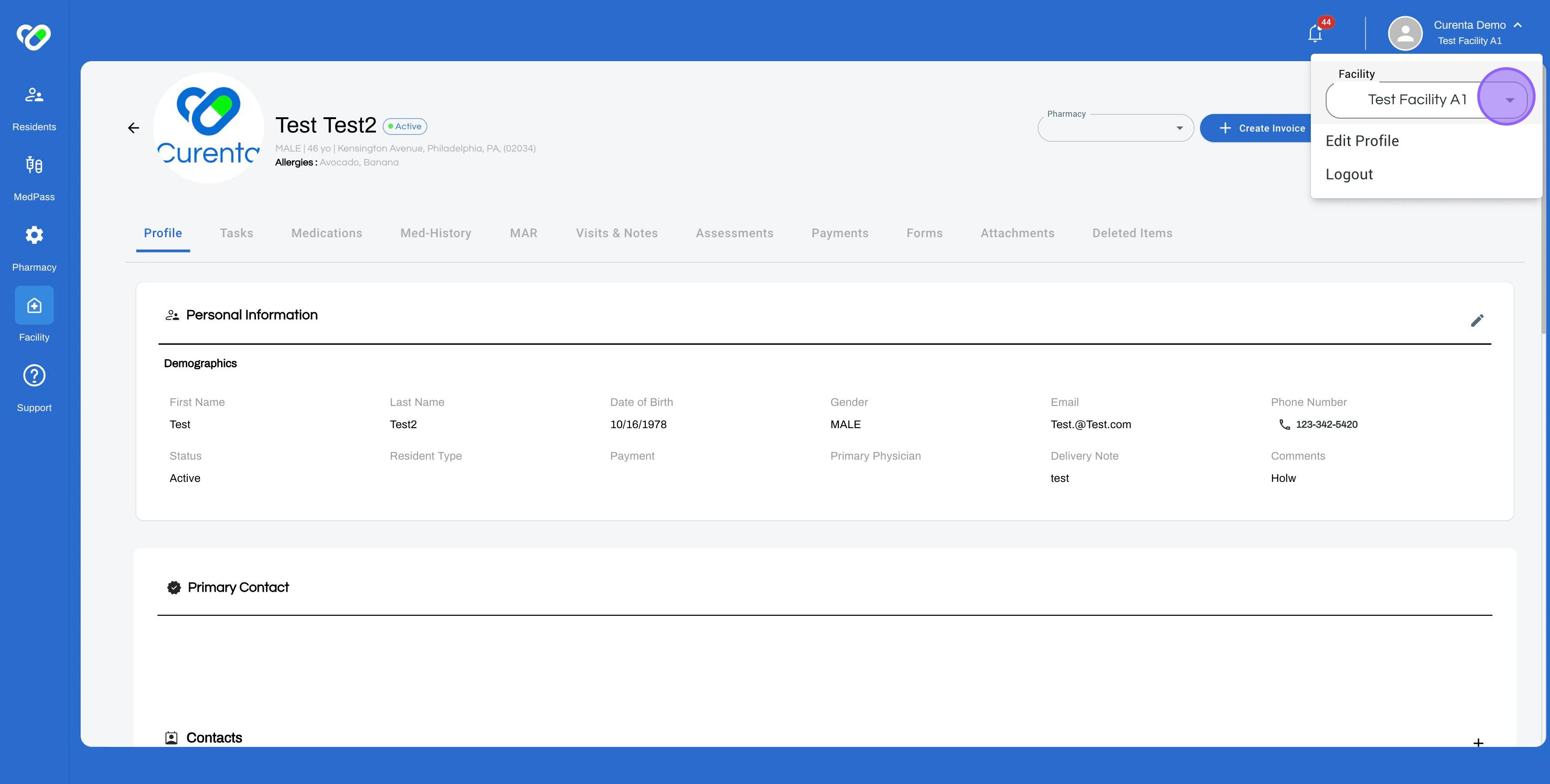This screenshot has height=784, width=1550.
Task: Switch to the Tasks tab
Action: point(236,234)
